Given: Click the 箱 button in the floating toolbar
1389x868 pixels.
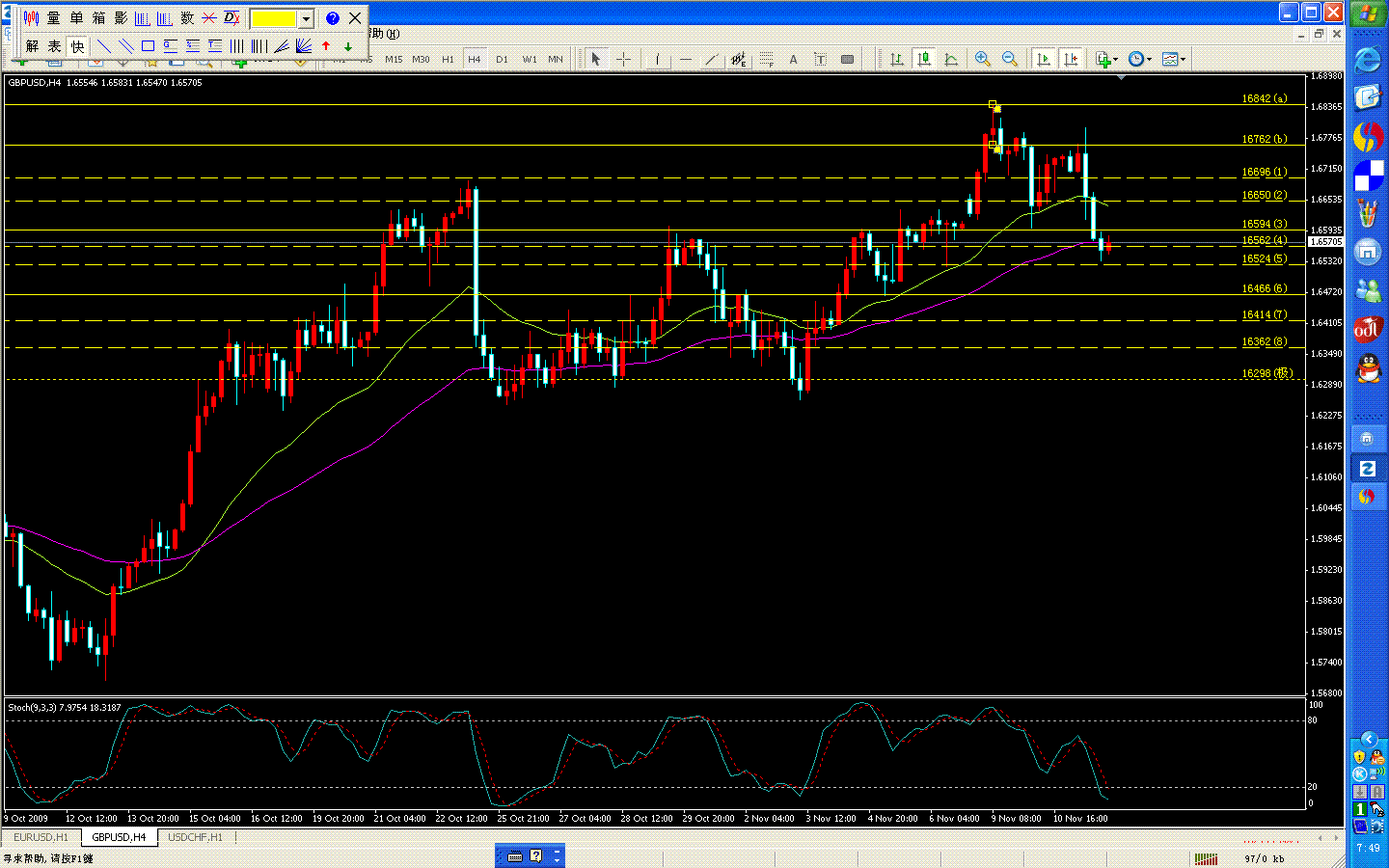Looking at the screenshot, I should coord(98,18).
